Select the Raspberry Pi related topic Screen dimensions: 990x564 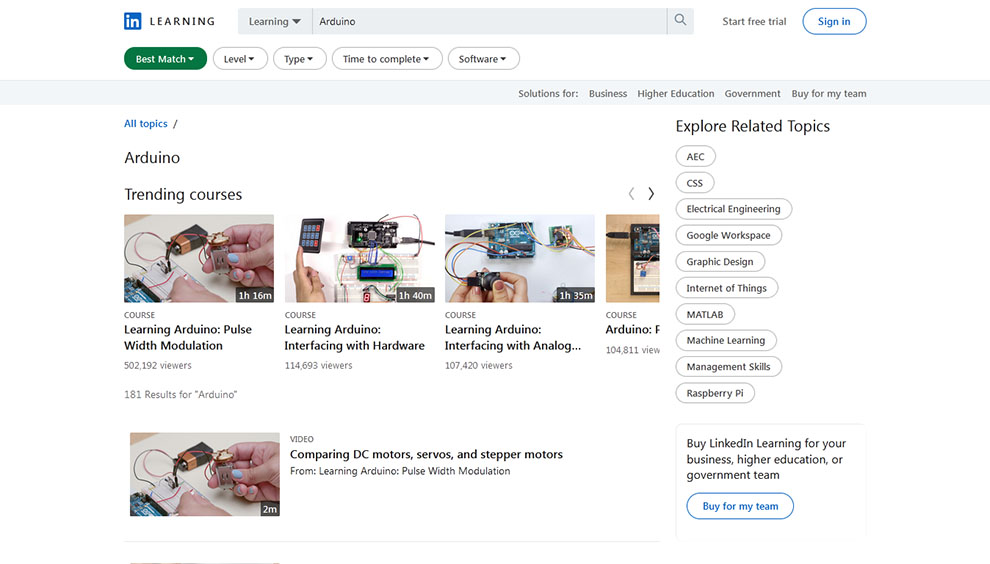click(x=715, y=393)
